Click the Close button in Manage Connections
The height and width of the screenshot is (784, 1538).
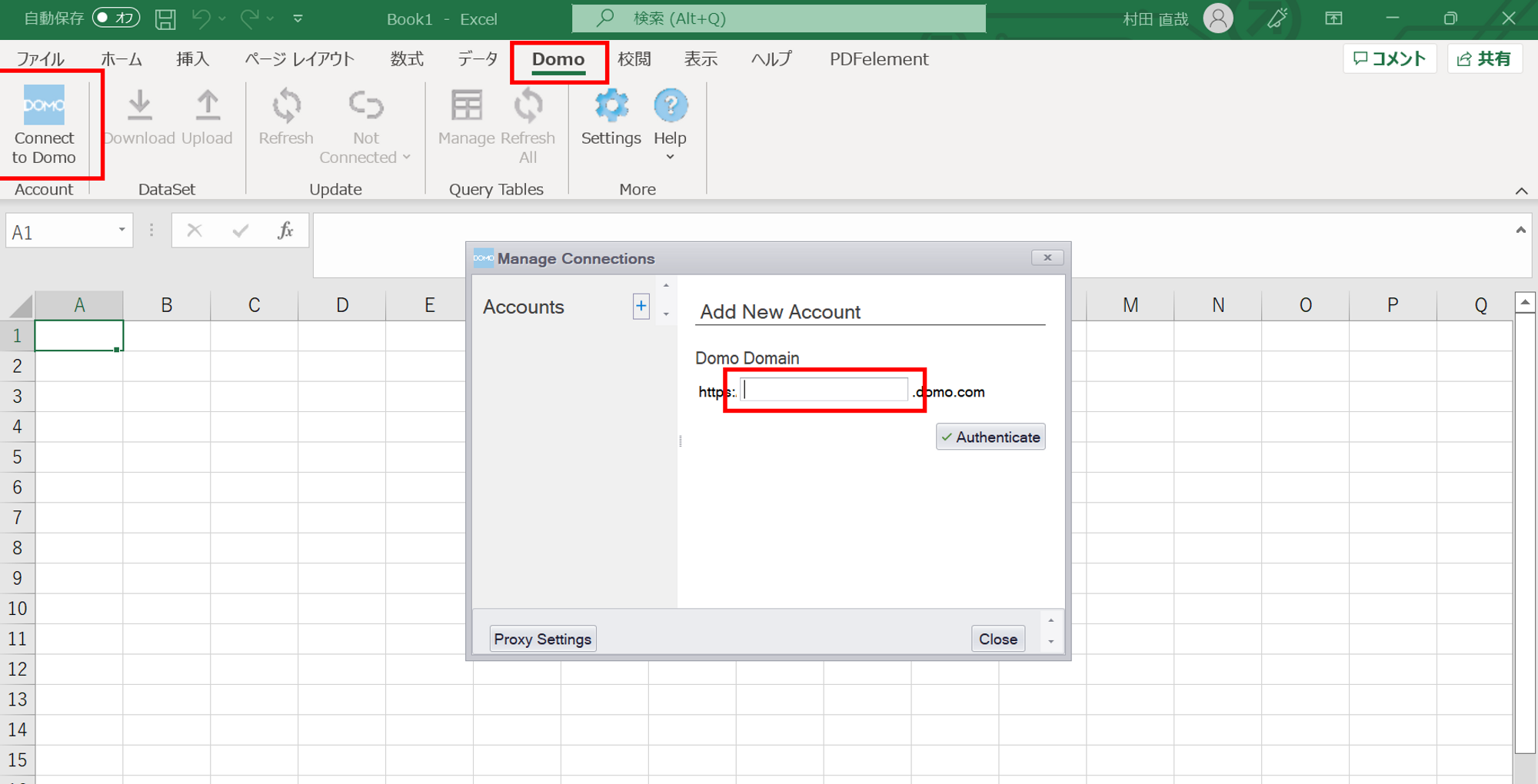[998, 639]
